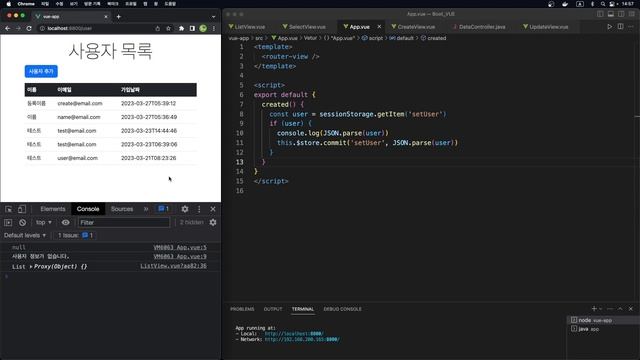Clear the console
This screenshot has height=360, width=640.
click(x=22, y=222)
